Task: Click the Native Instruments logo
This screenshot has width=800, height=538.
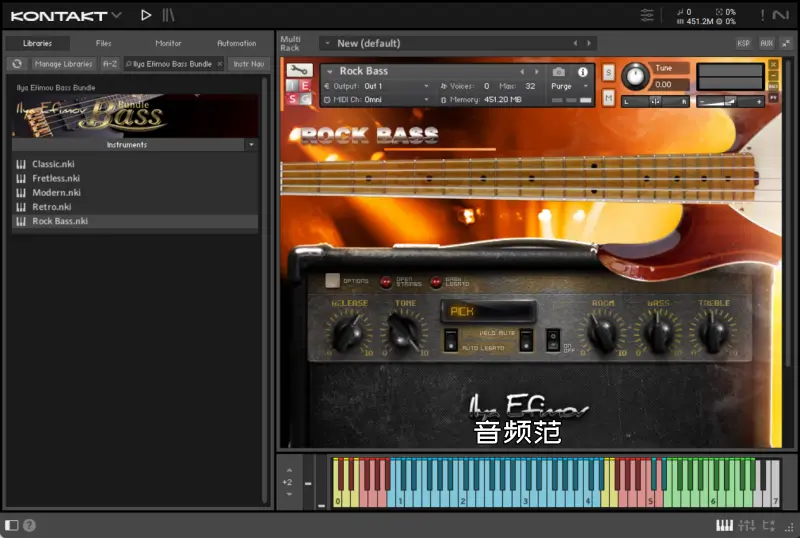Action: pos(781,15)
